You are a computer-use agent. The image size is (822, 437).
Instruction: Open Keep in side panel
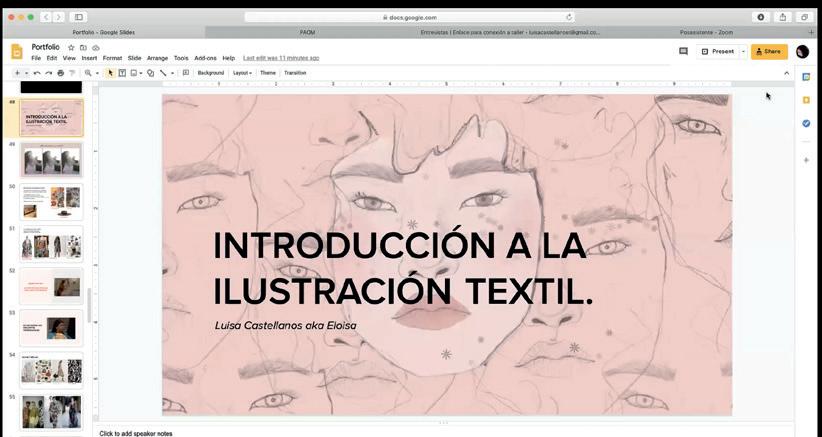(x=806, y=100)
